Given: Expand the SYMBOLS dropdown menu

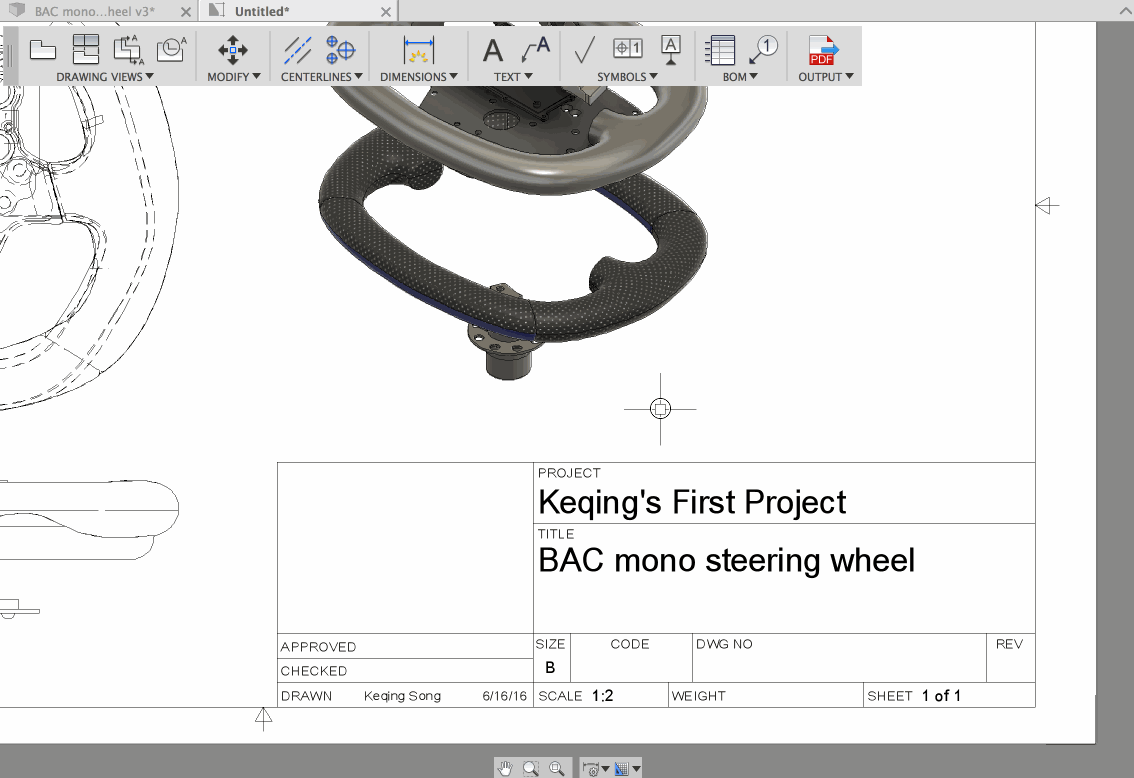Looking at the screenshot, I should [x=627, y=77].
